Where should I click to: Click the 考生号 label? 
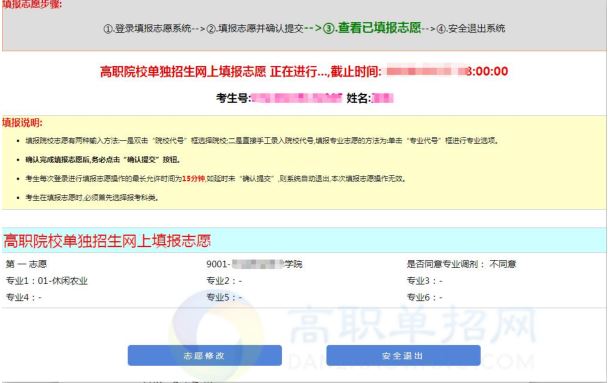233,98
